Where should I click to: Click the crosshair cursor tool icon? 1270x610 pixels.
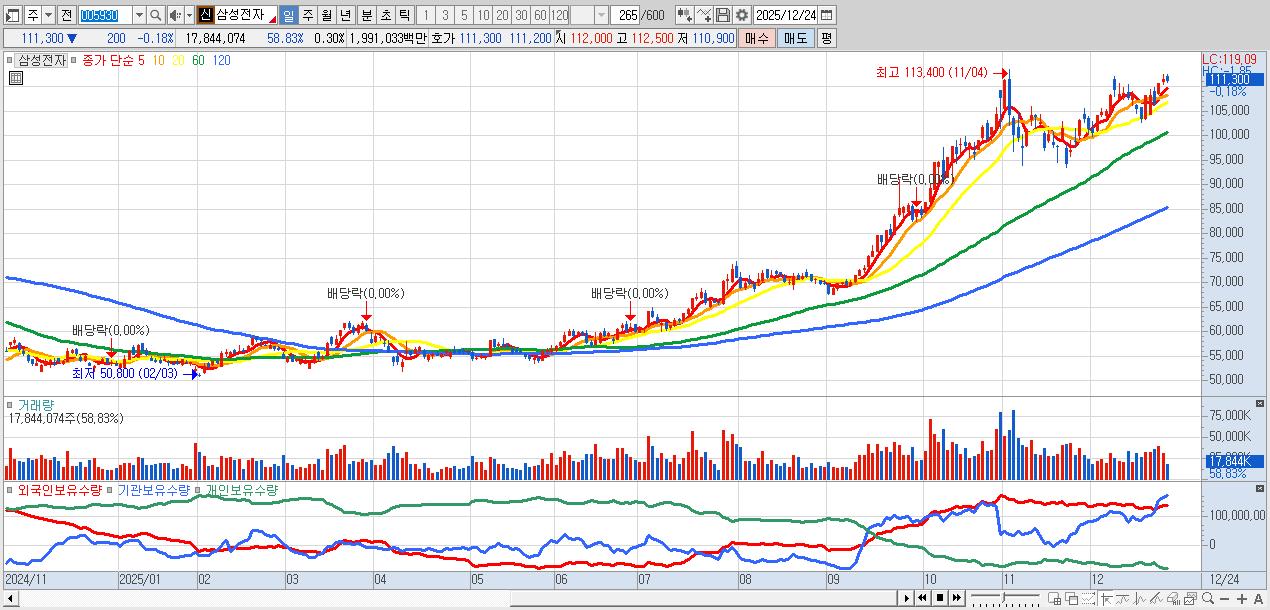pos(1106,598)
